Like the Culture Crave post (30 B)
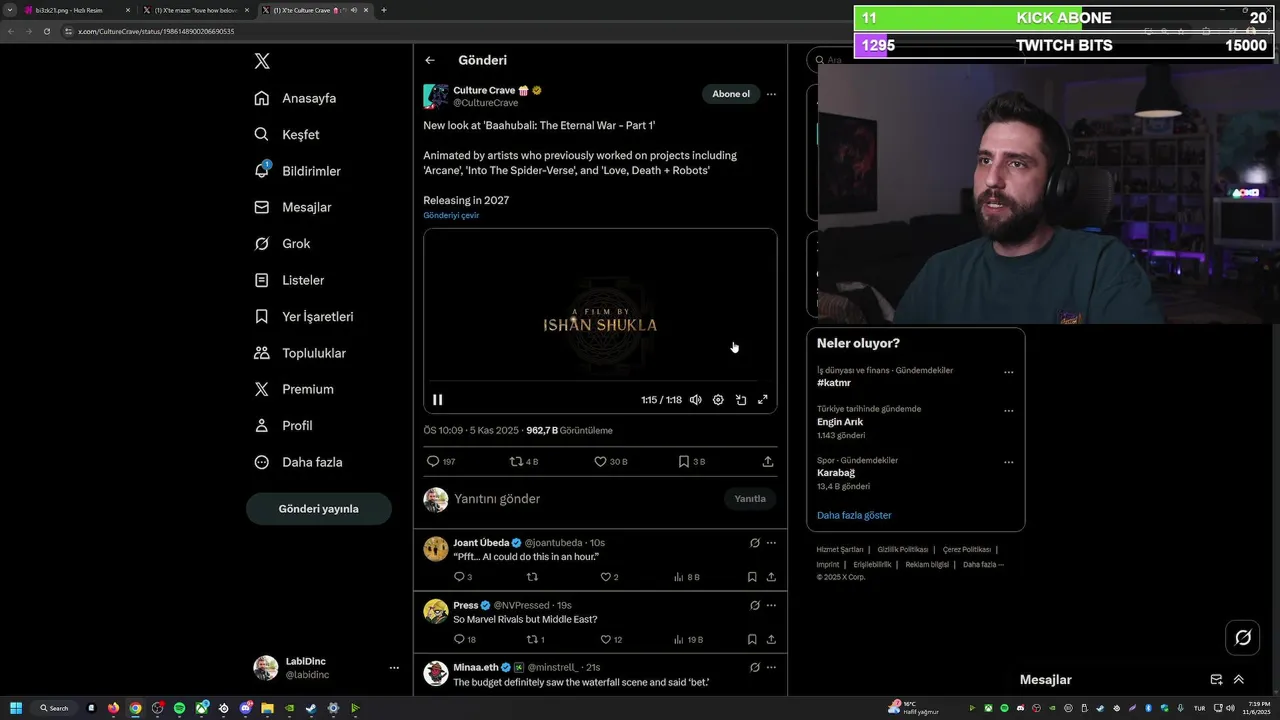 point(610,462)
